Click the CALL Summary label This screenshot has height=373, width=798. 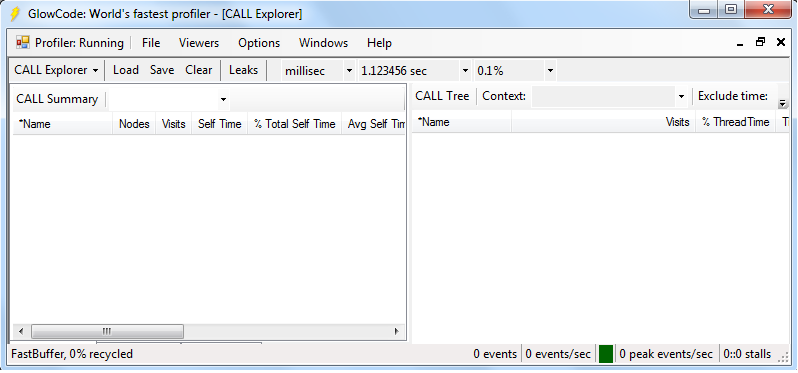(x=57, y=99)
